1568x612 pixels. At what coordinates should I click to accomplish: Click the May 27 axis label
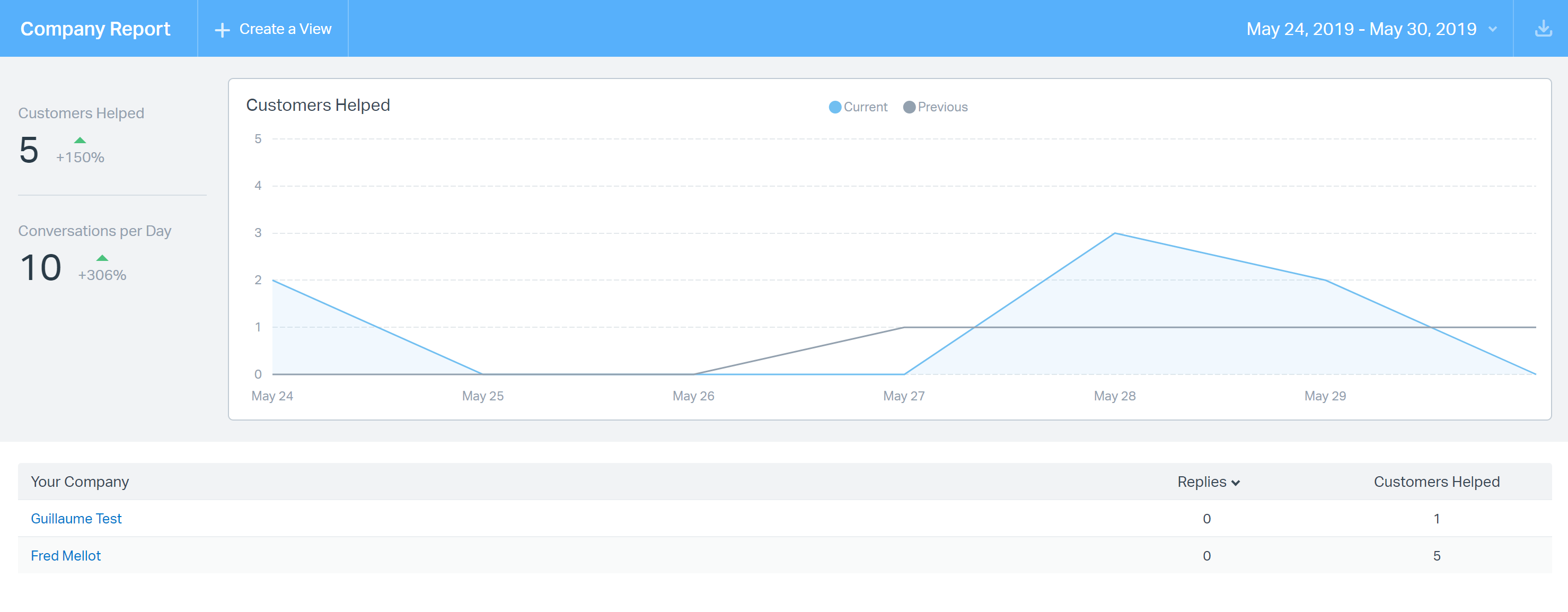point(904,396)
